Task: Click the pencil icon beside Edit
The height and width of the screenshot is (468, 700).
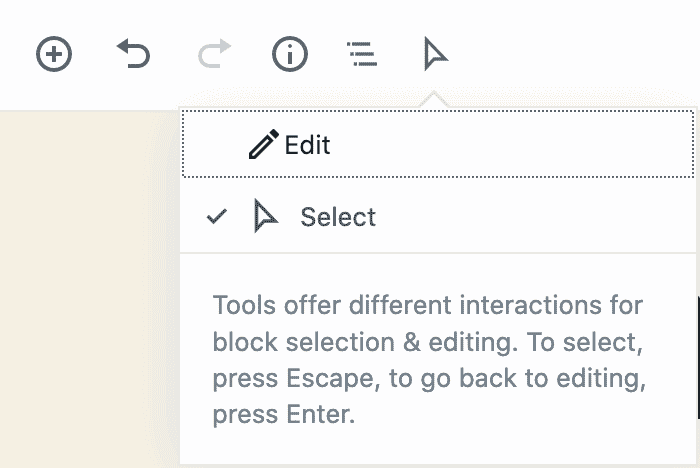Action: (263, 144)
